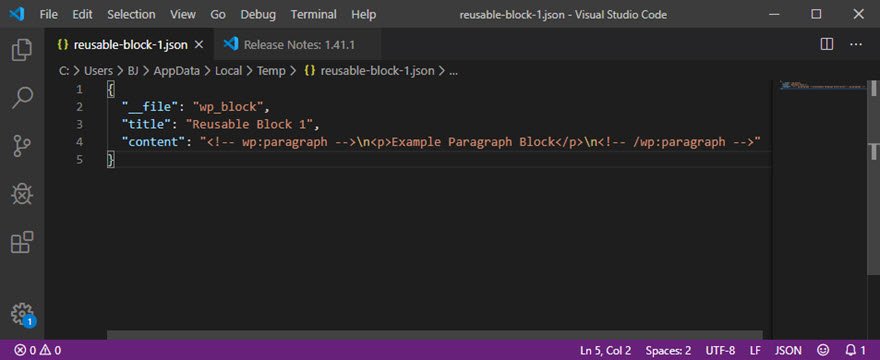
Task: Click the AppData breadcrumb segment
Action: 177,71
